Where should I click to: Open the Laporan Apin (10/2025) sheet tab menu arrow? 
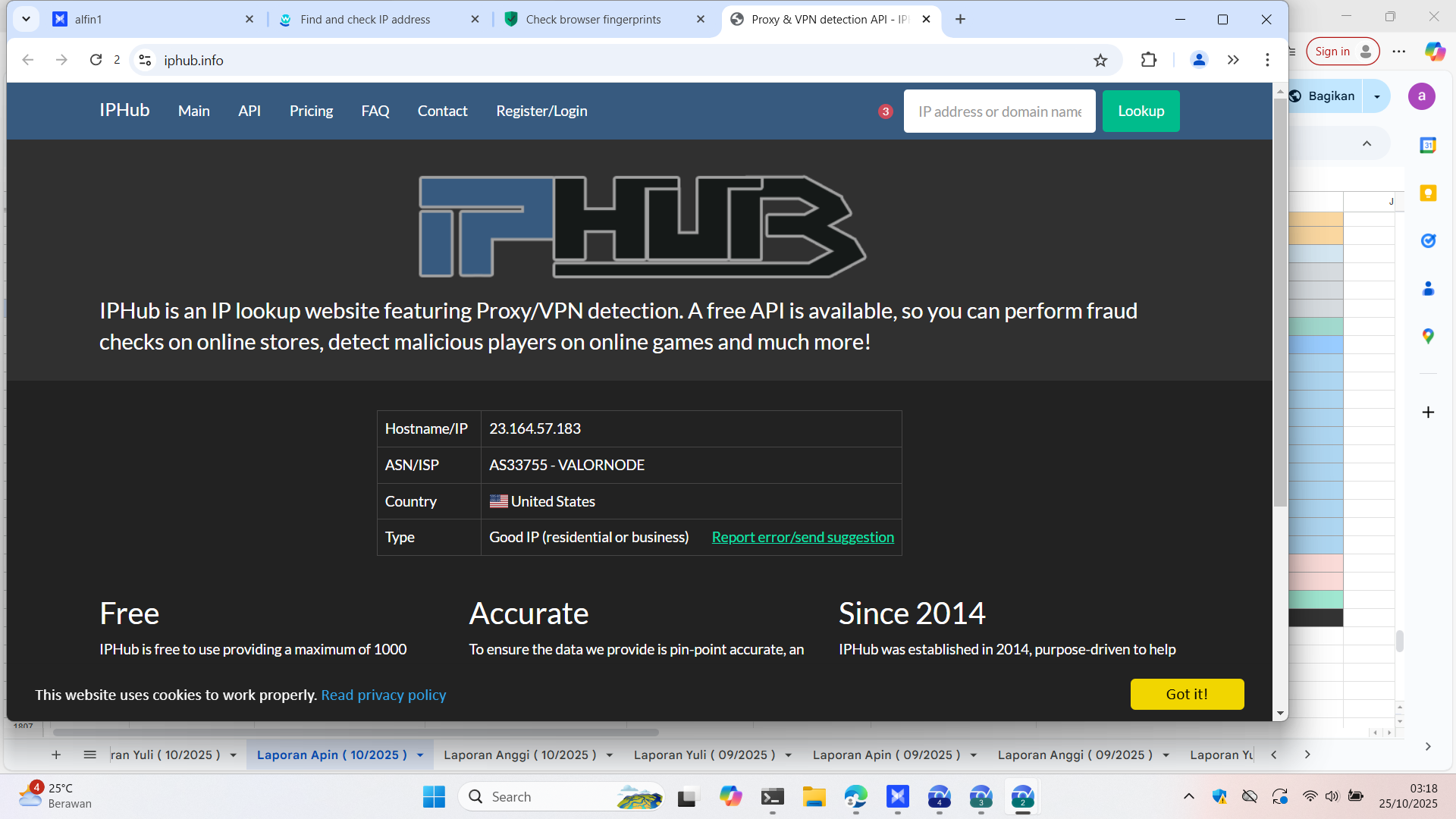(x=420, y=755)
